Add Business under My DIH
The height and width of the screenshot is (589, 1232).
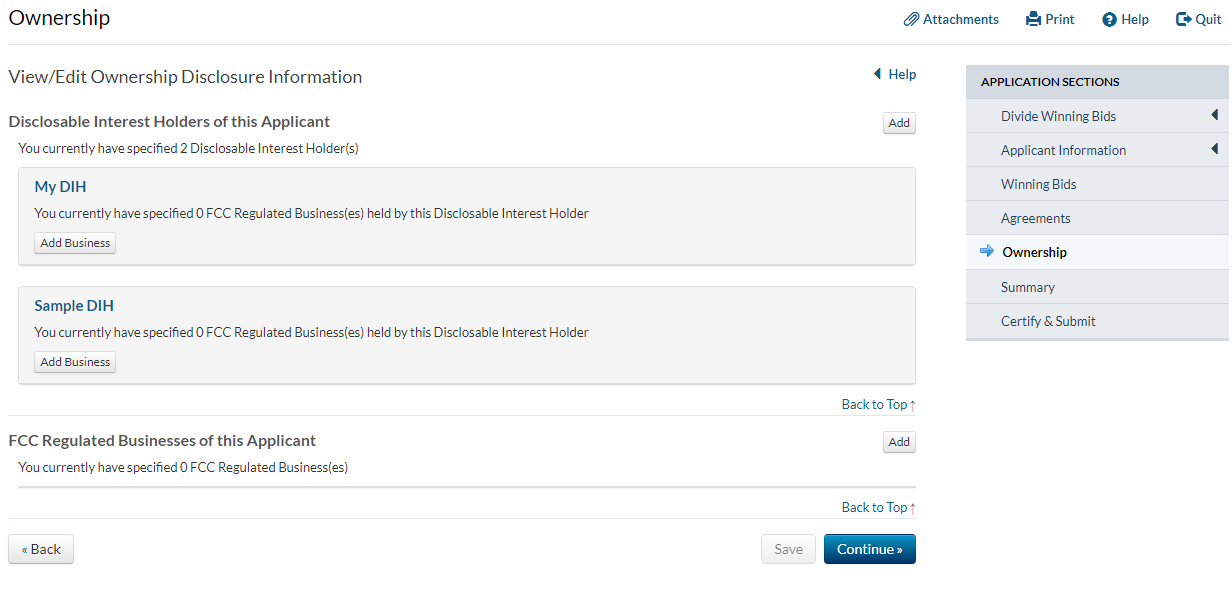[75, 243]
